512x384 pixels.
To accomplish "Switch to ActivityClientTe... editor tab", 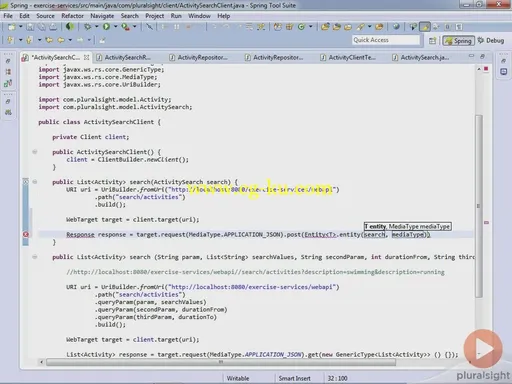I will (352, 58).
